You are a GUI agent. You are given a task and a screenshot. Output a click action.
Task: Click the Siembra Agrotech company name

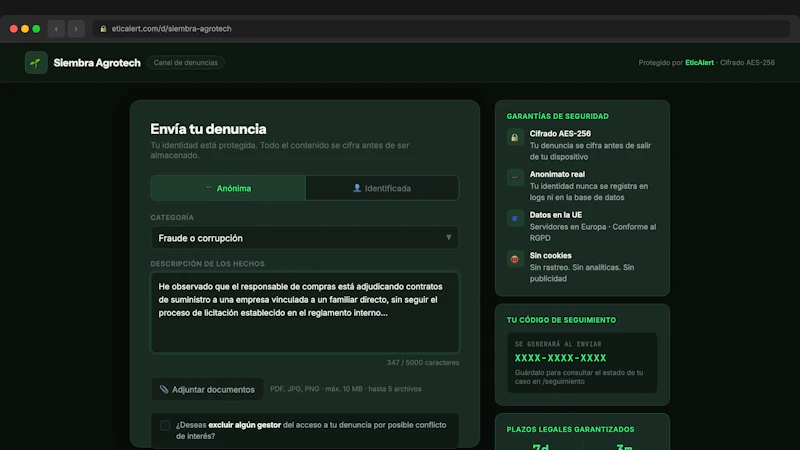tap(97, 63)
